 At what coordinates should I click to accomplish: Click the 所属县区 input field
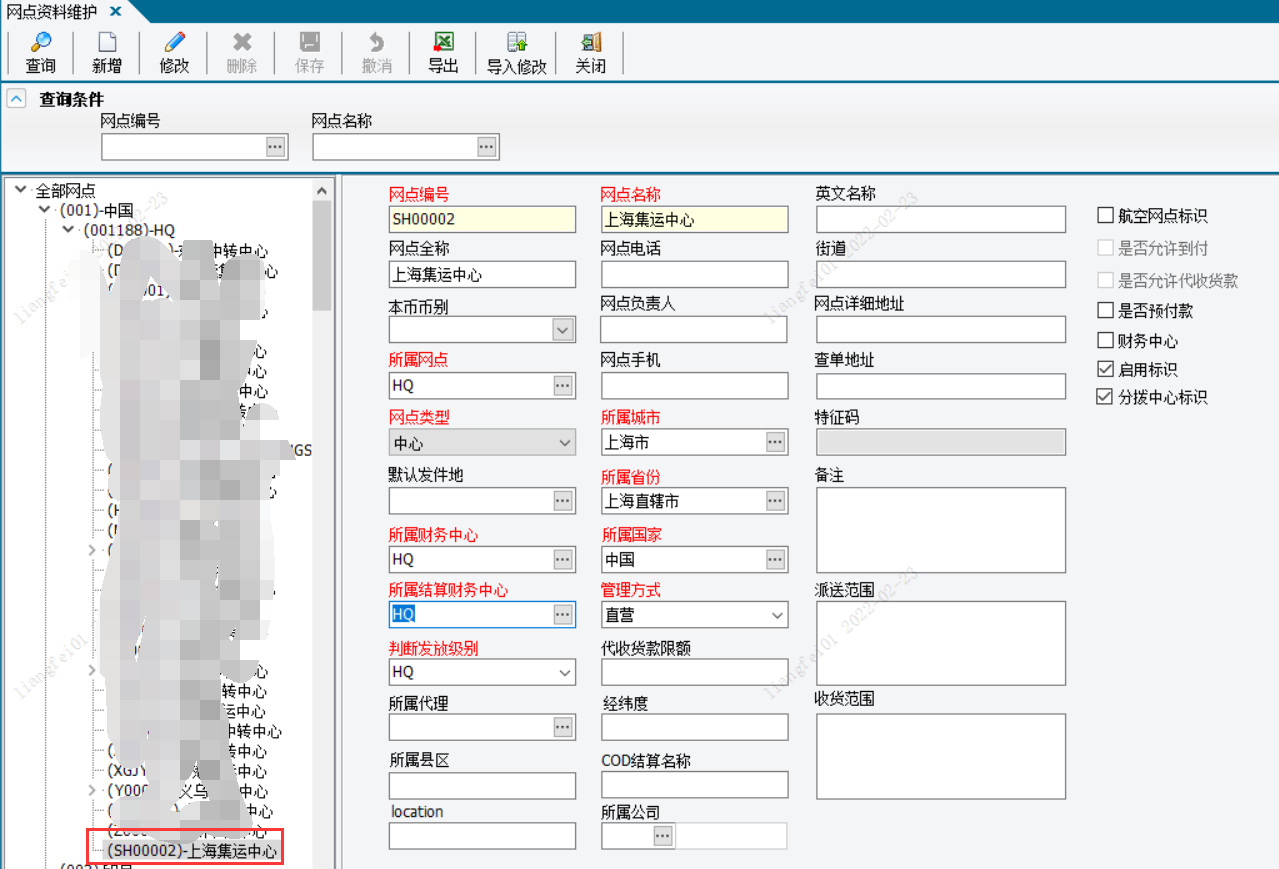482,785
